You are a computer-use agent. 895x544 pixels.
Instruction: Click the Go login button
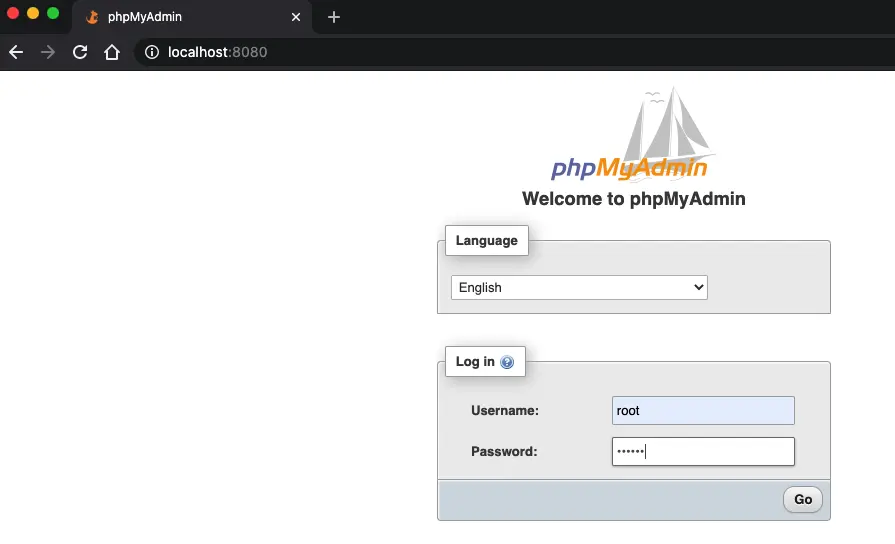click(803, 499)
